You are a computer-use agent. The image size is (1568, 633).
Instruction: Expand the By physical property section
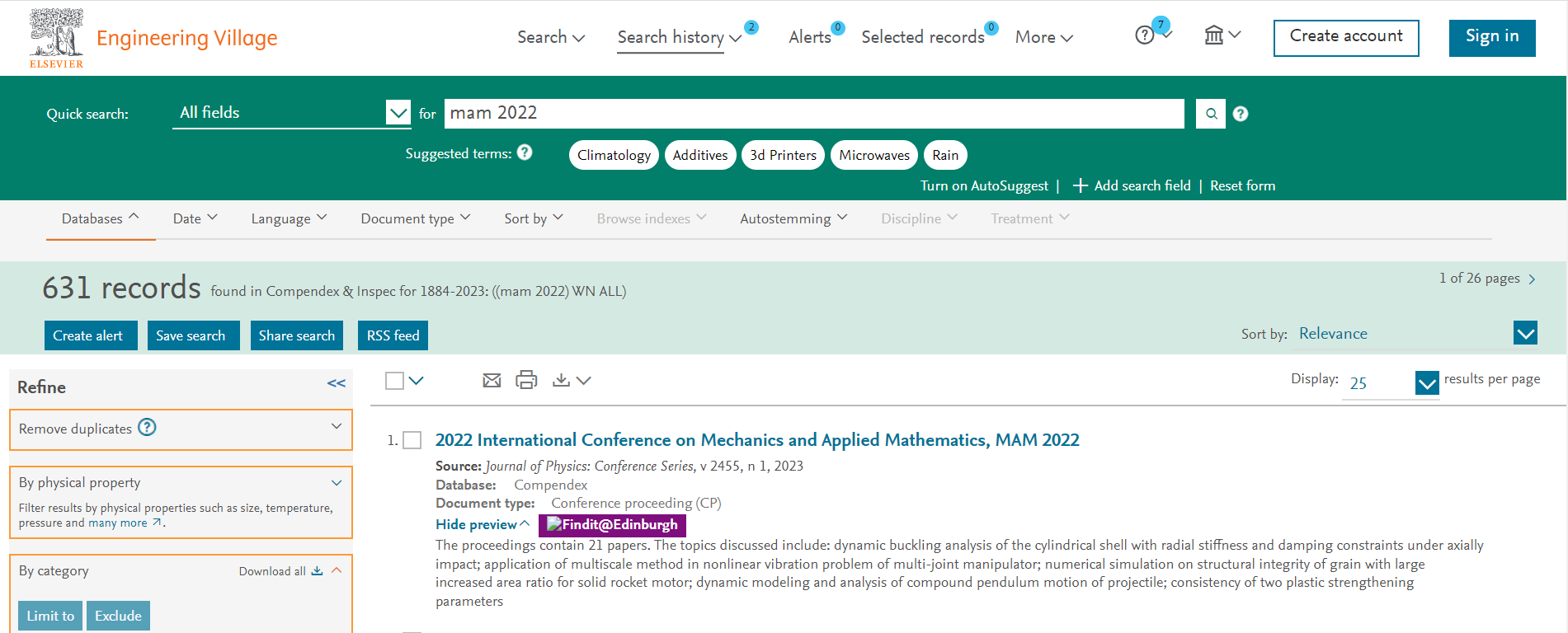tap(337, 482)
